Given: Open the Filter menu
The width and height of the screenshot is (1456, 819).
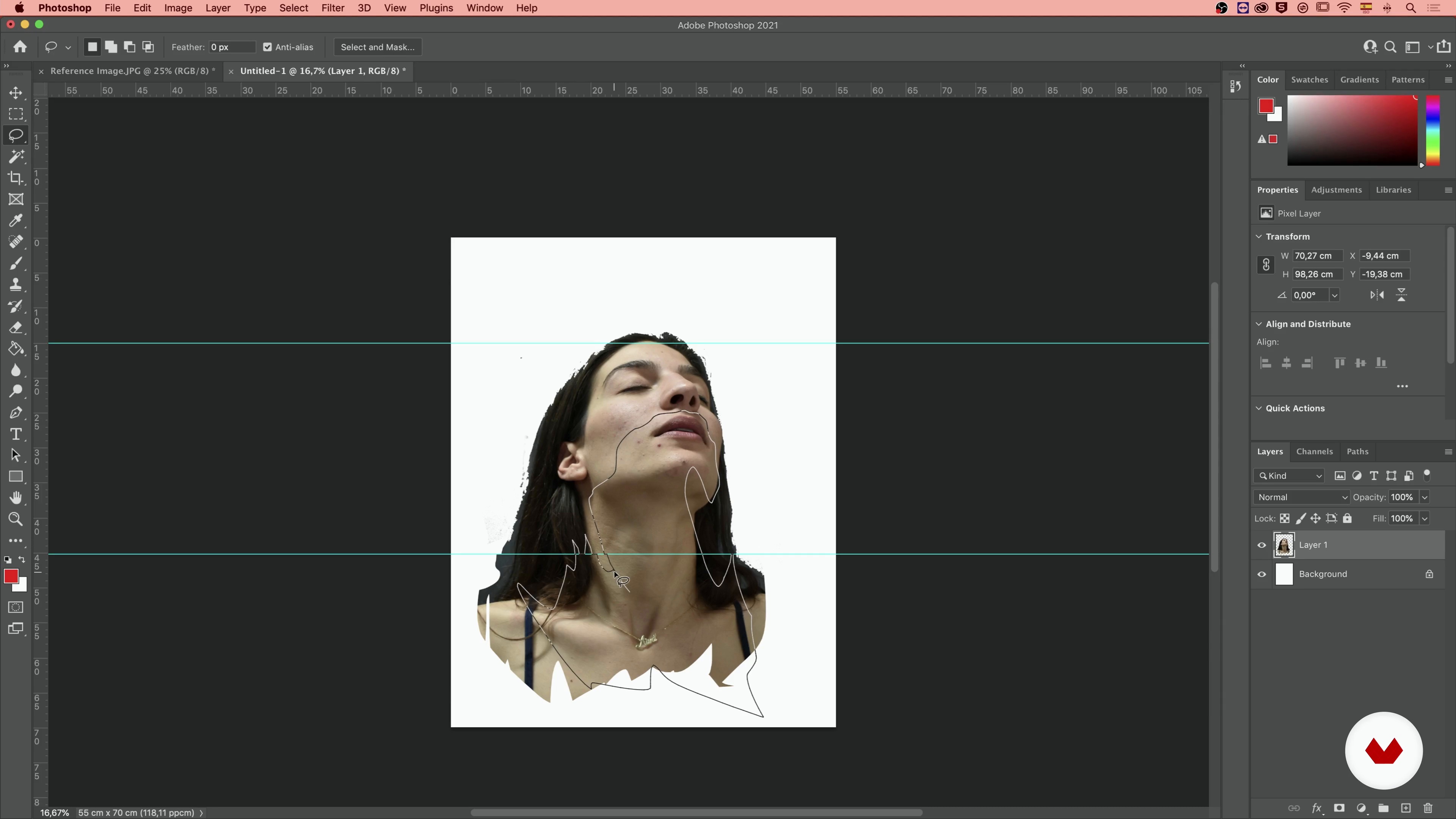Looking at the screenshot, I should tap(333, 8).
